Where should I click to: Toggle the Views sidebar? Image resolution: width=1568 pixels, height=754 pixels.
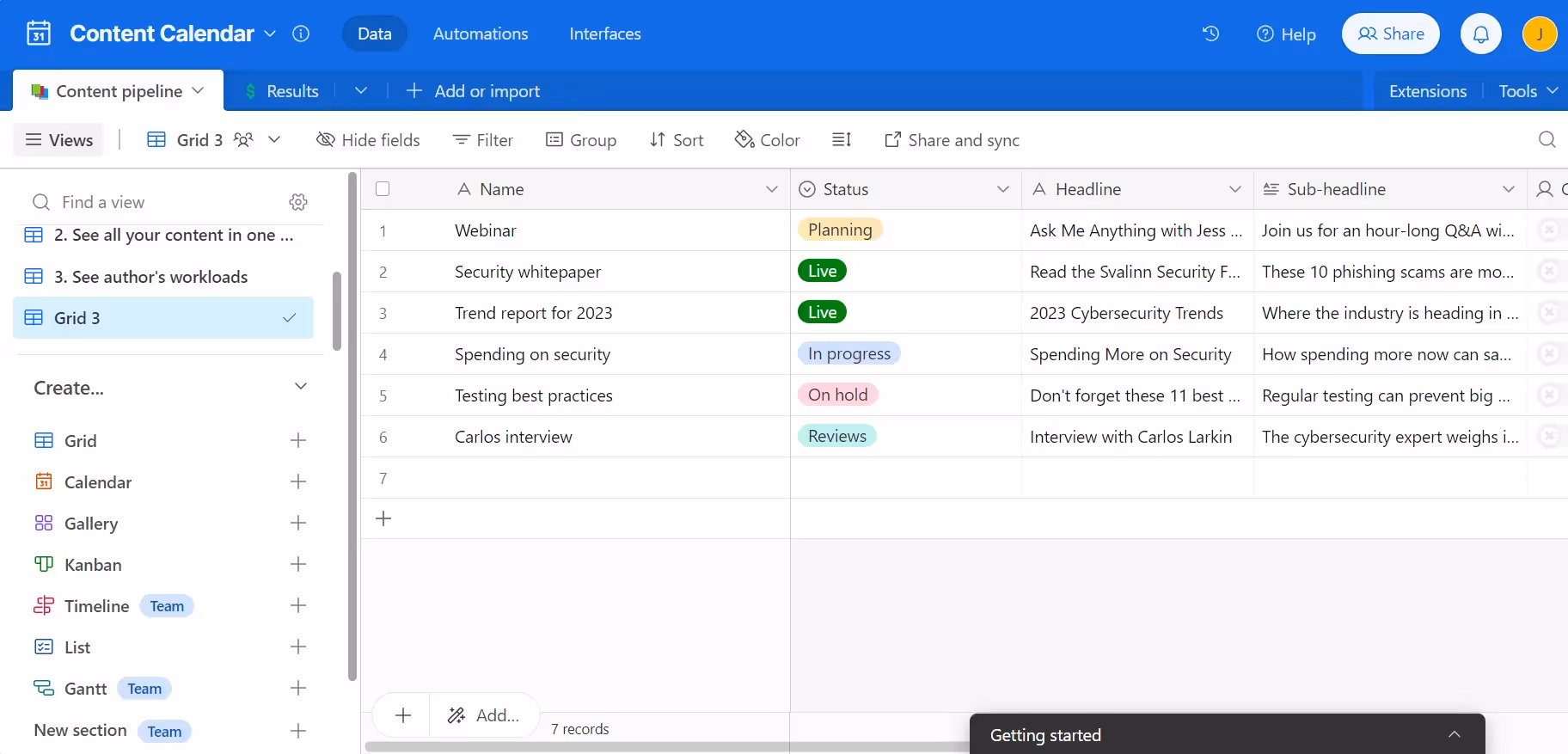[x=58, y=139]
